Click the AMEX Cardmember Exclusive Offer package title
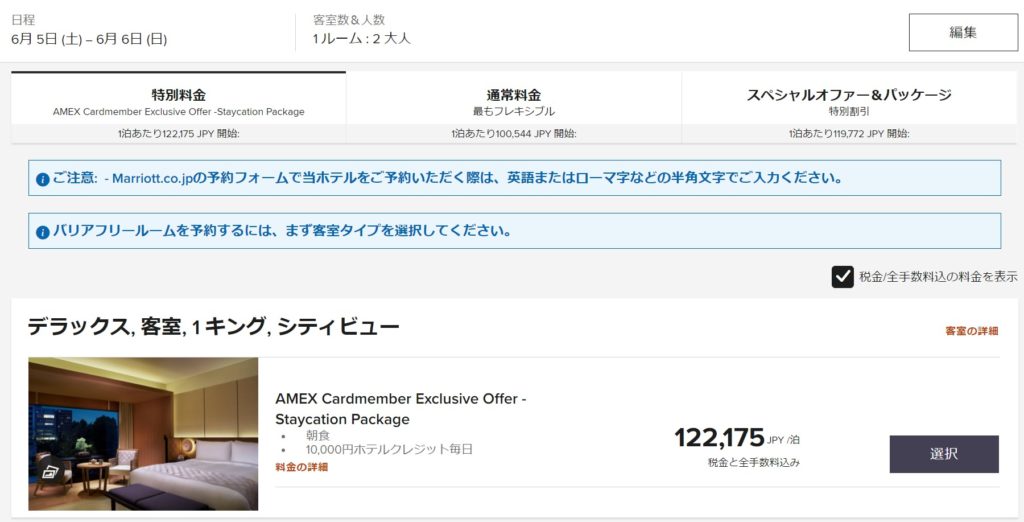This screenshot has height=522, width=1024. [400, 408]
